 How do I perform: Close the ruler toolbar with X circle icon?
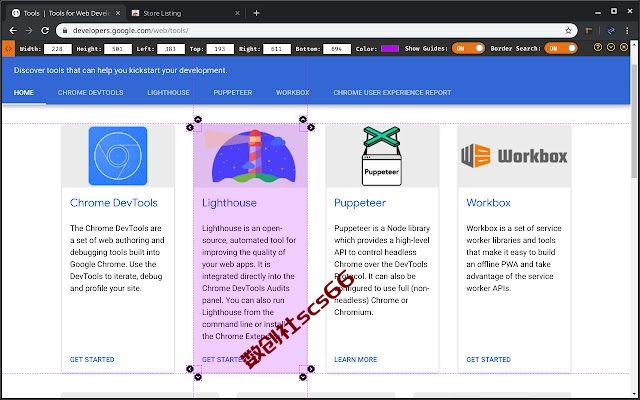[624, 48]
